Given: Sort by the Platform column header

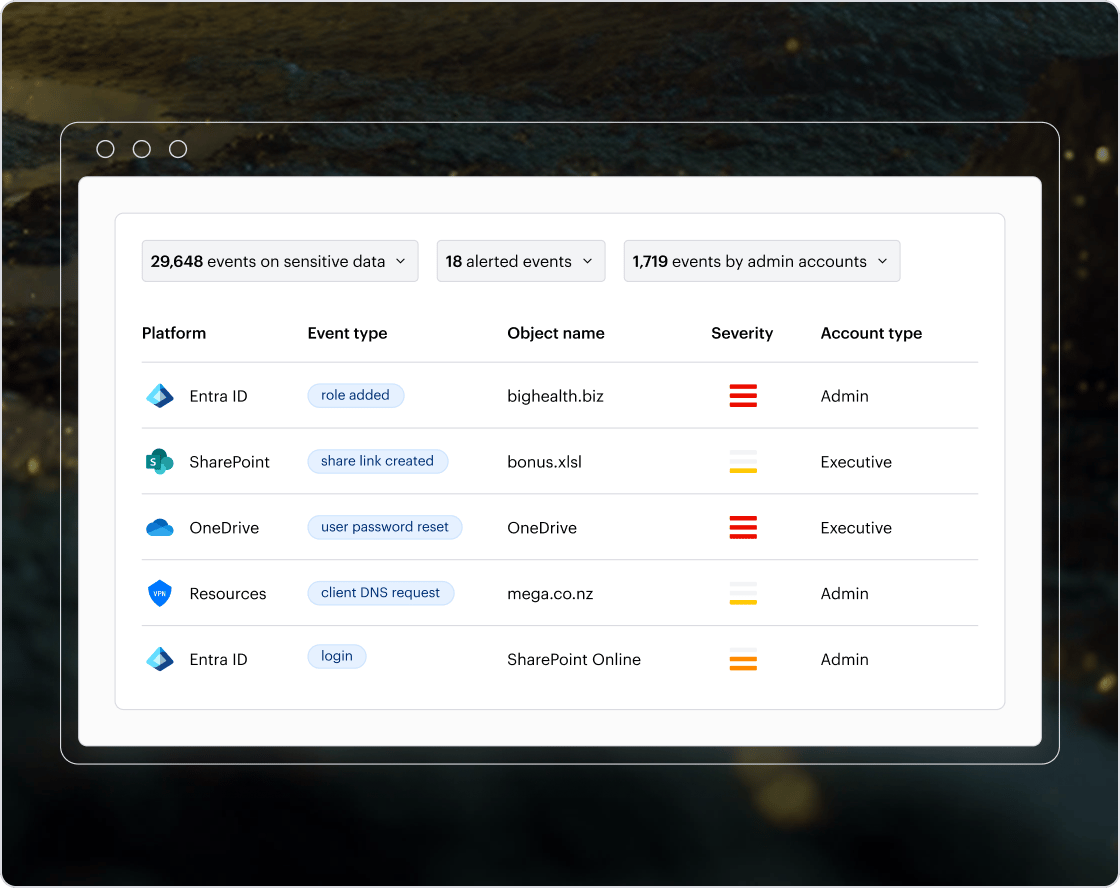Looking at the screenshot, I should (x=174, y=333).
